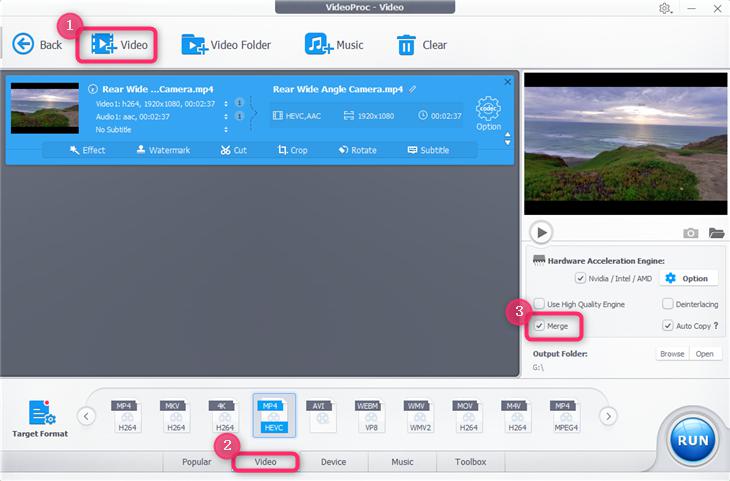
Task: Open the Cut tool
Action: pyautogui.click(x=233, y=150)
